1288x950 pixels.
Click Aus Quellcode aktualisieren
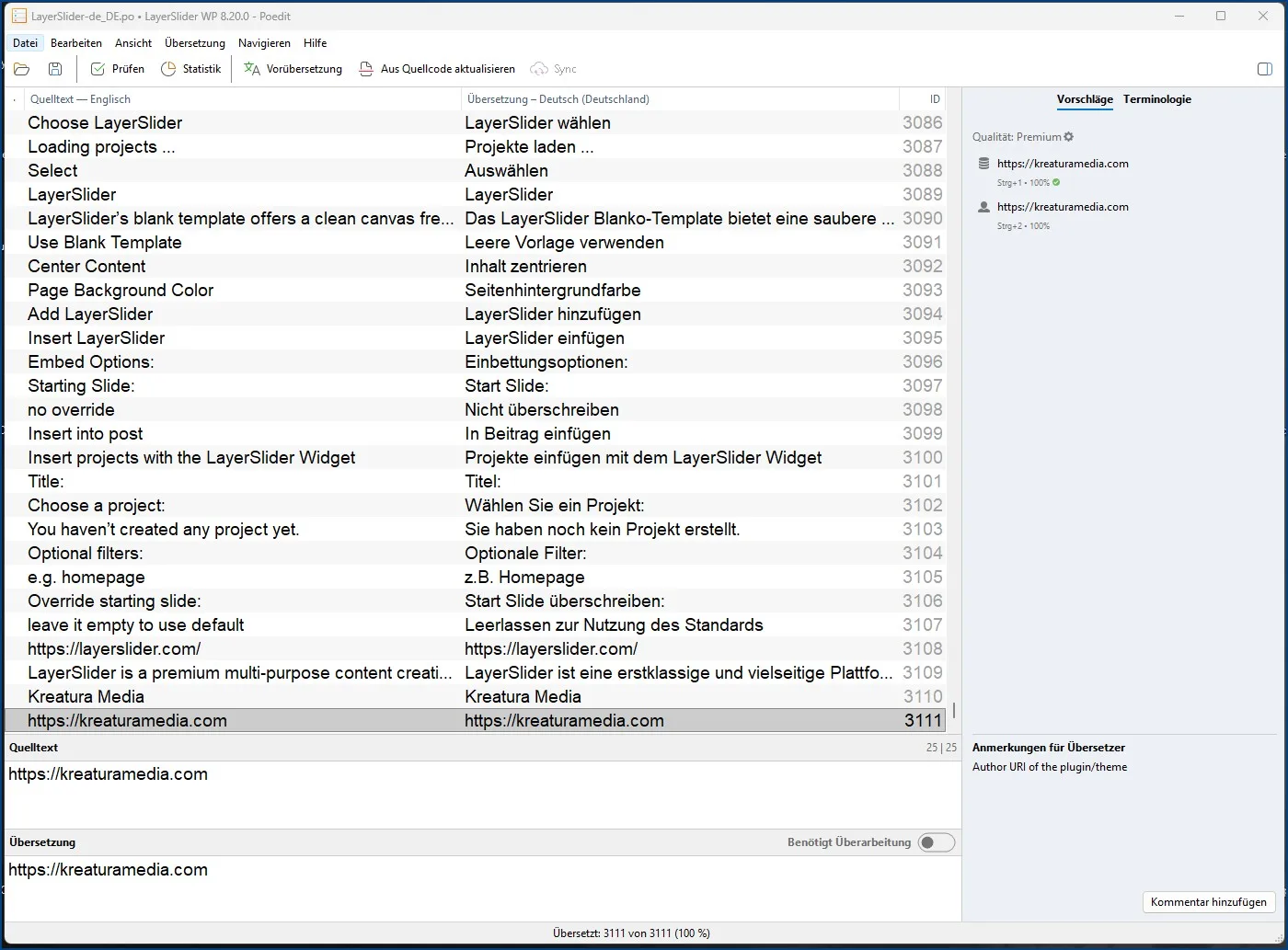pyautogui.click(x=437, y=69)
